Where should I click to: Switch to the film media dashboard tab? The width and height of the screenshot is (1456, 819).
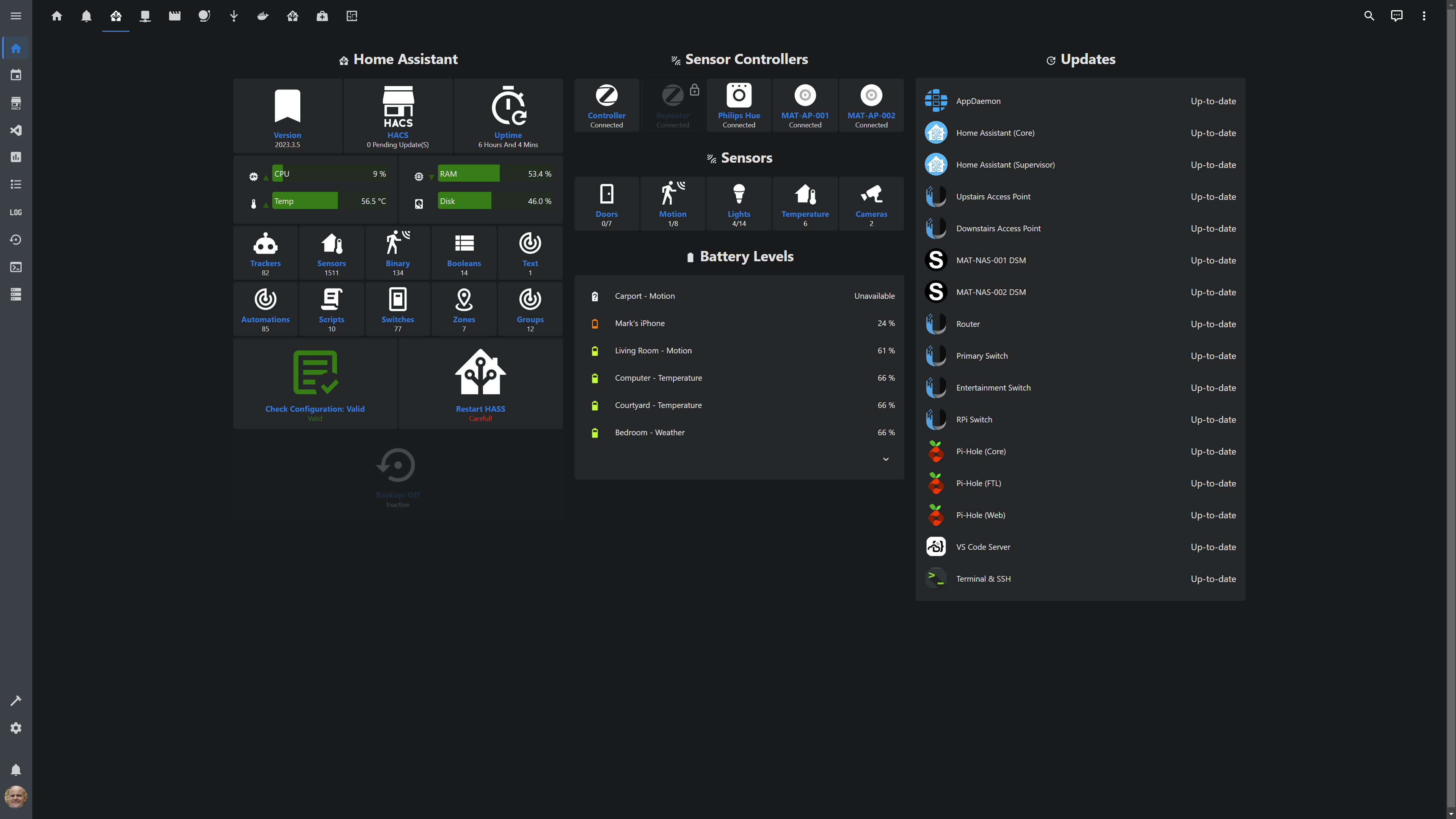[x=175, y=16]
